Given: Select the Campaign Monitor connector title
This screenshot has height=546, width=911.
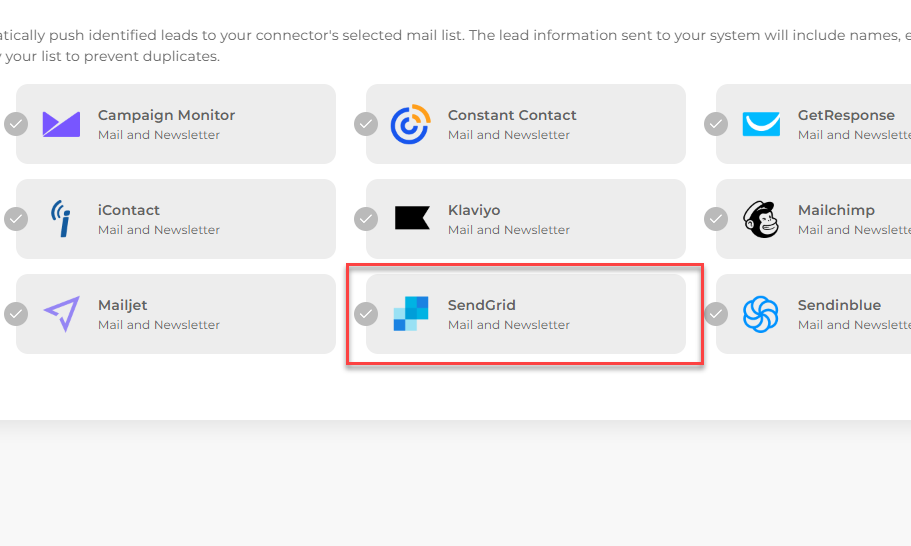Looking at the screenshot, I should click(166, 116).
